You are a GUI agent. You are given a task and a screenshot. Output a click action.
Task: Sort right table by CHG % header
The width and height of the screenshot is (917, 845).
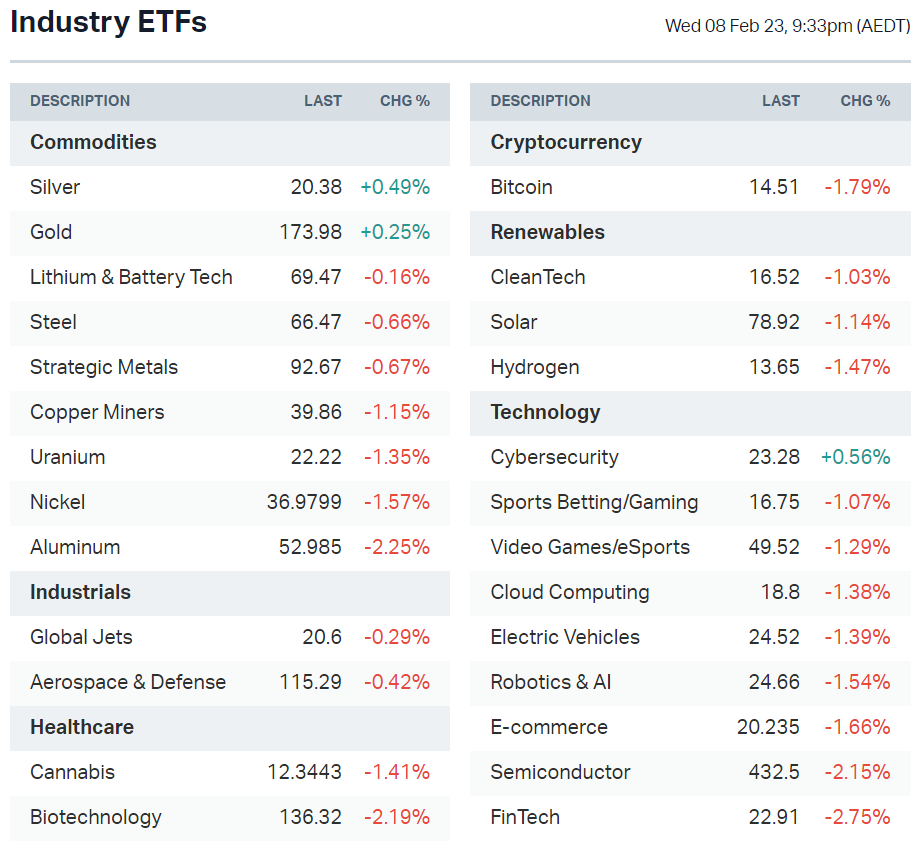point(865,101)
